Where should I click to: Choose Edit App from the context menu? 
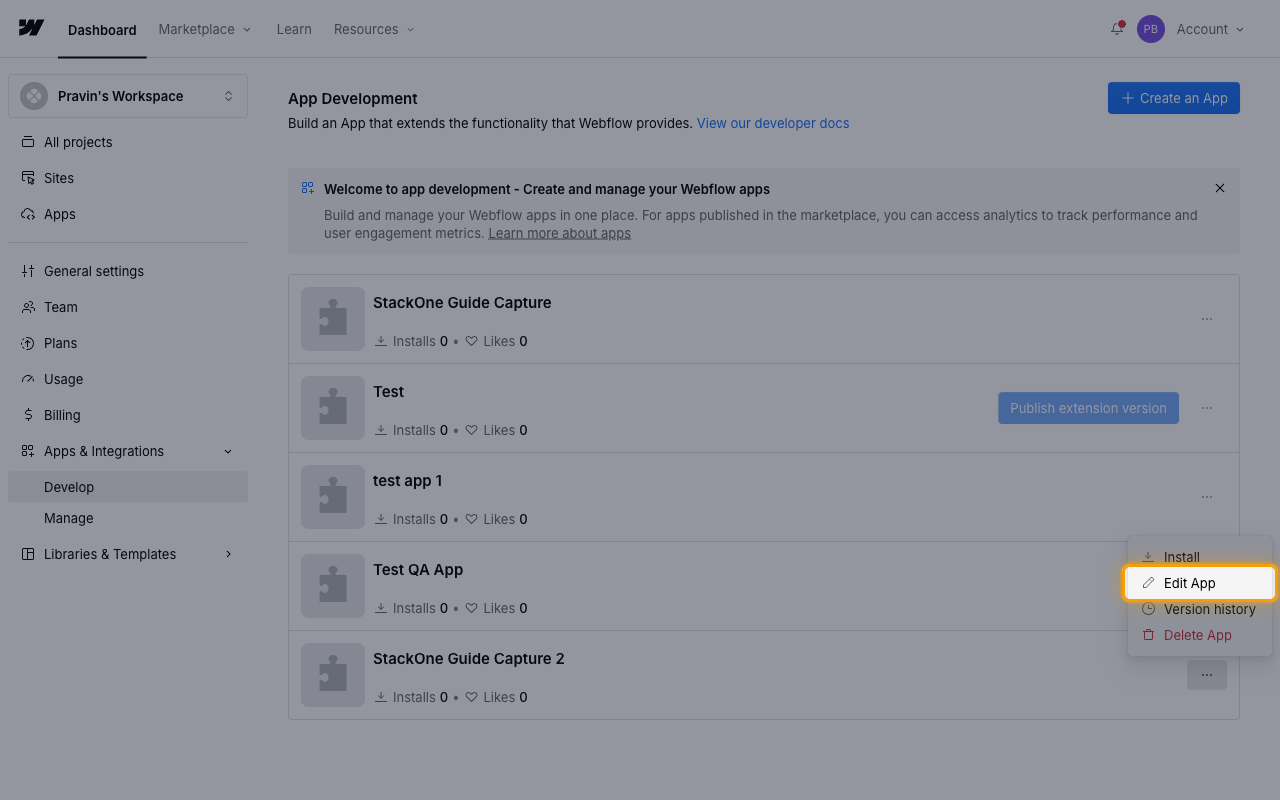click(x=1200, y=583)
